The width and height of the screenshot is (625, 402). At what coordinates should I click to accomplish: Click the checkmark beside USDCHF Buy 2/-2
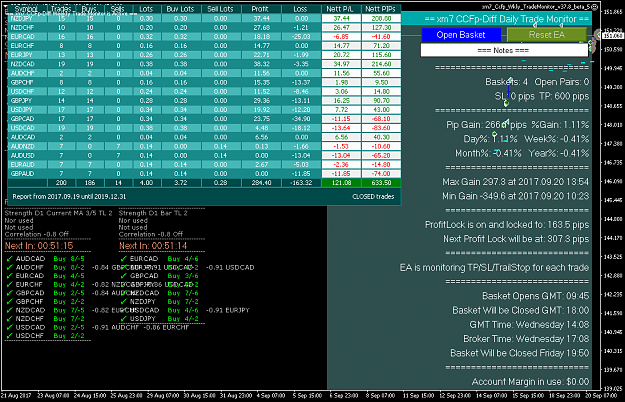[x=10, y=336]
